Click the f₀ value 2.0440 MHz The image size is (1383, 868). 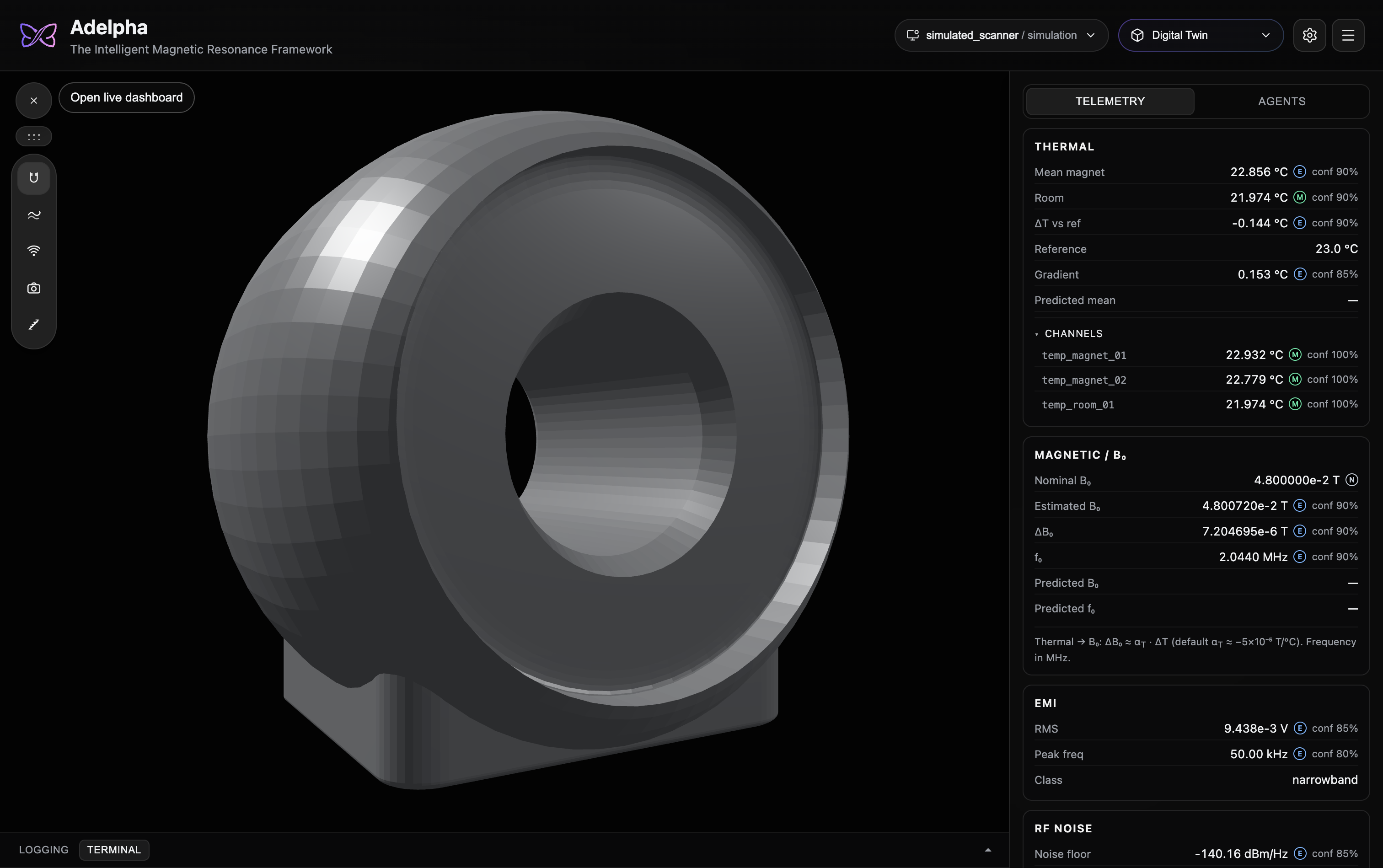coord(1253,557)
